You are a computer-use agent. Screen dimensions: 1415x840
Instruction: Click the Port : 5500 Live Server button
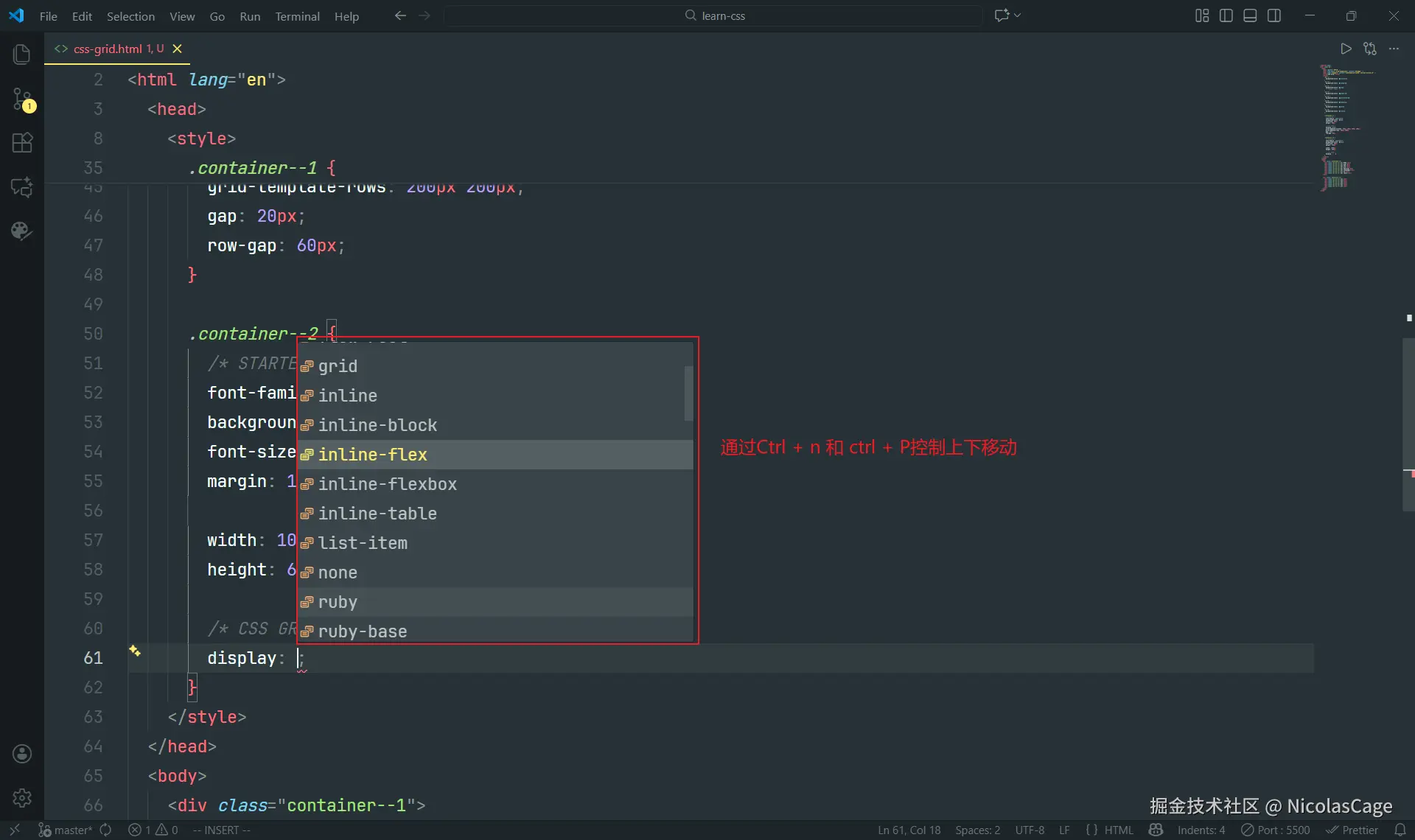pos(1276,830)
